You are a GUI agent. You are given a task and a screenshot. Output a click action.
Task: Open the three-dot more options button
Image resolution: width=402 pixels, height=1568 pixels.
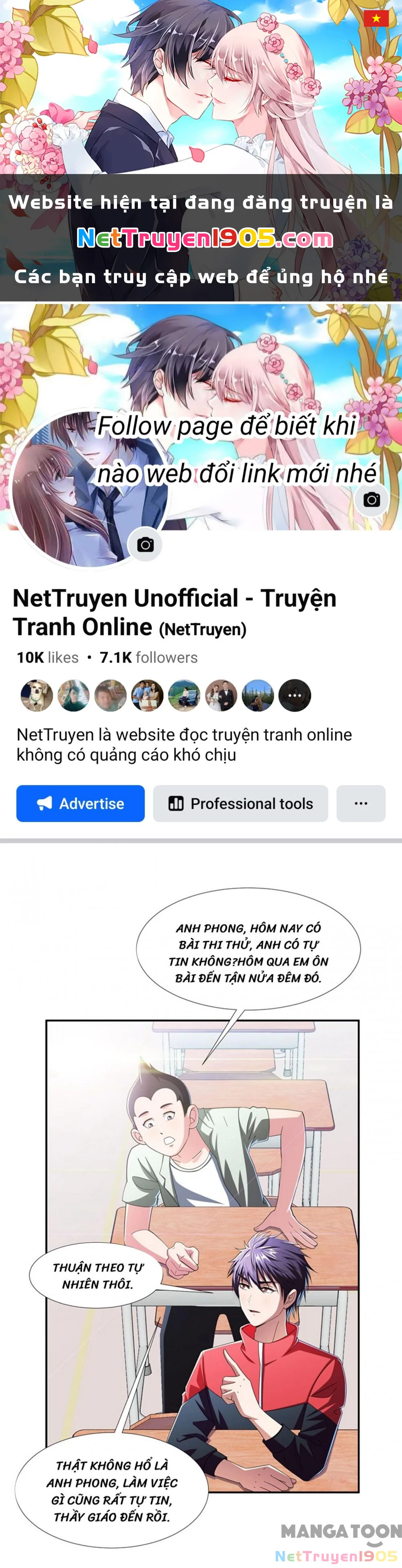(361, 803)
